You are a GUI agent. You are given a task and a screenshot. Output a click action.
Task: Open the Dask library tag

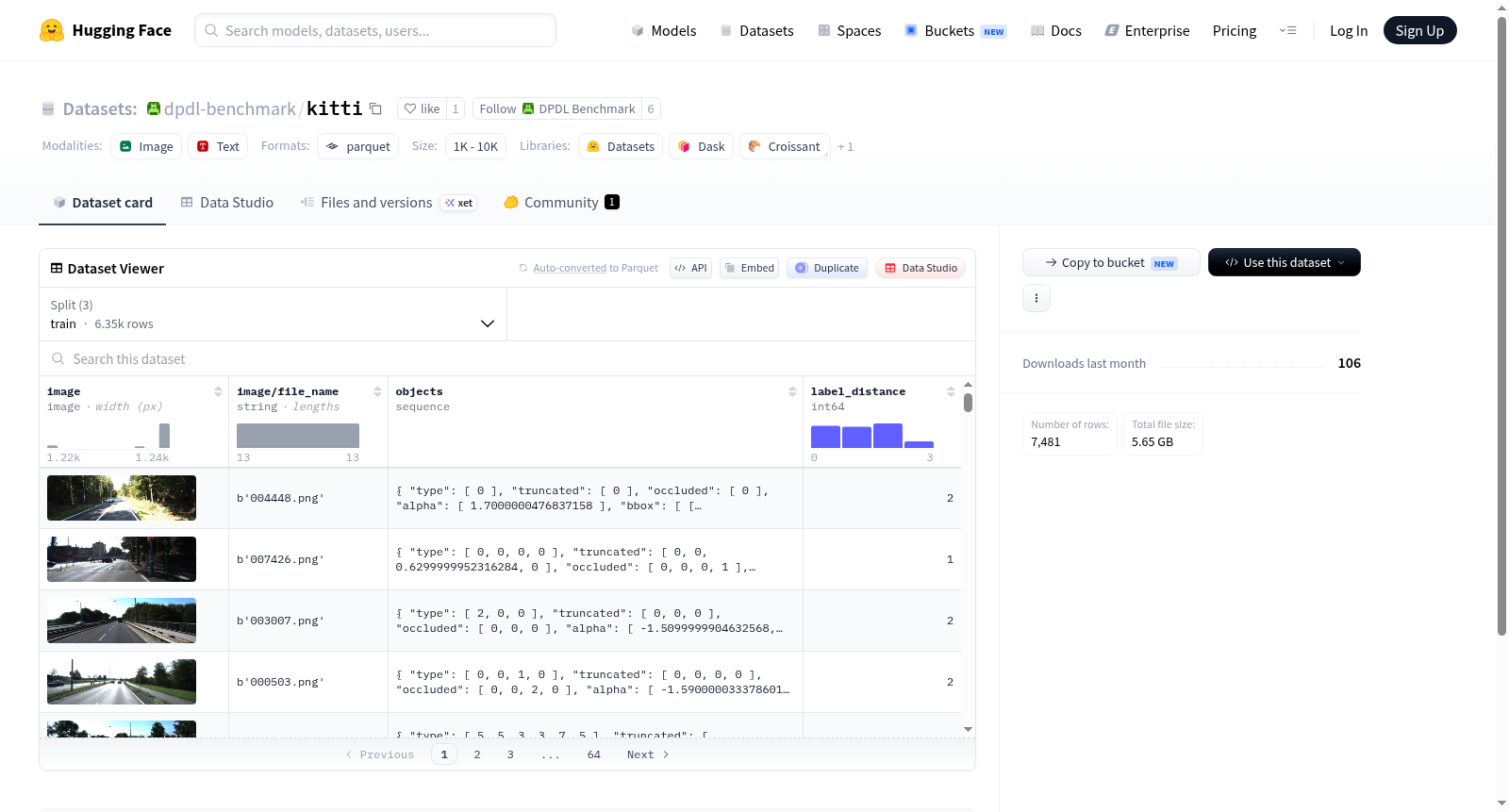(x=701, y=146)
